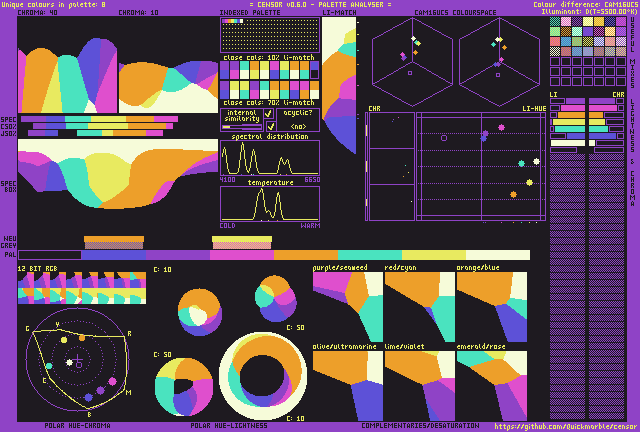Click the hollow square marker in the LI-HUE plot
The image size is (640, 432).
pos(444,138)
